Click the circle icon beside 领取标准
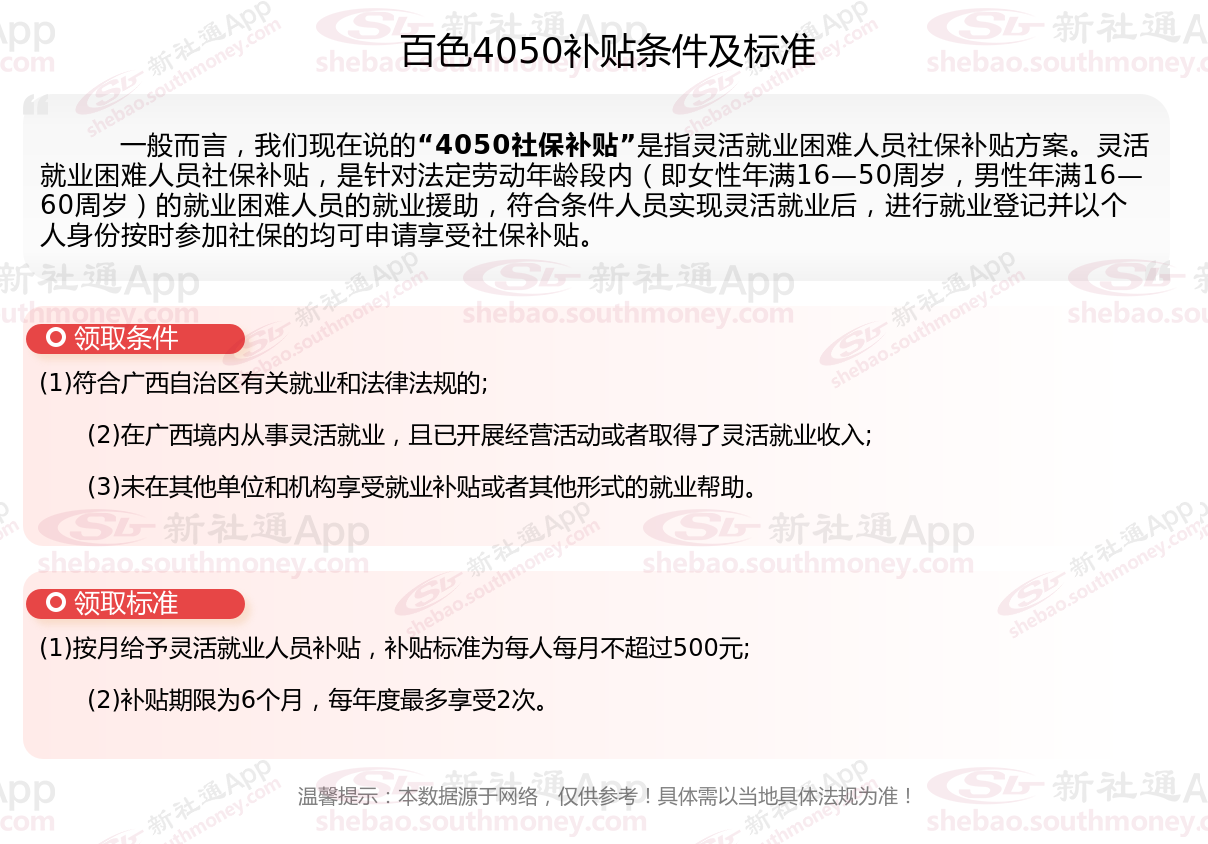This screenshot has width=1208, height=844. pos(57,603)
